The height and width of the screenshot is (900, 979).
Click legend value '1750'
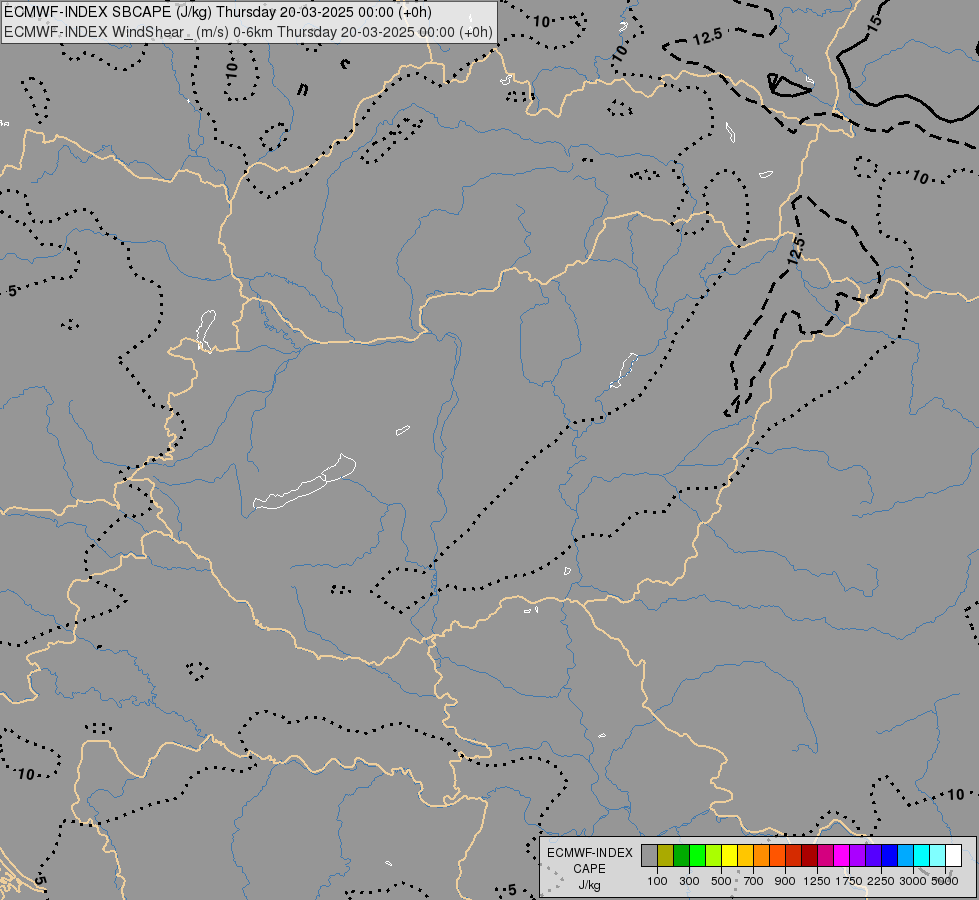pyautogui.click(x=849, y=881)
